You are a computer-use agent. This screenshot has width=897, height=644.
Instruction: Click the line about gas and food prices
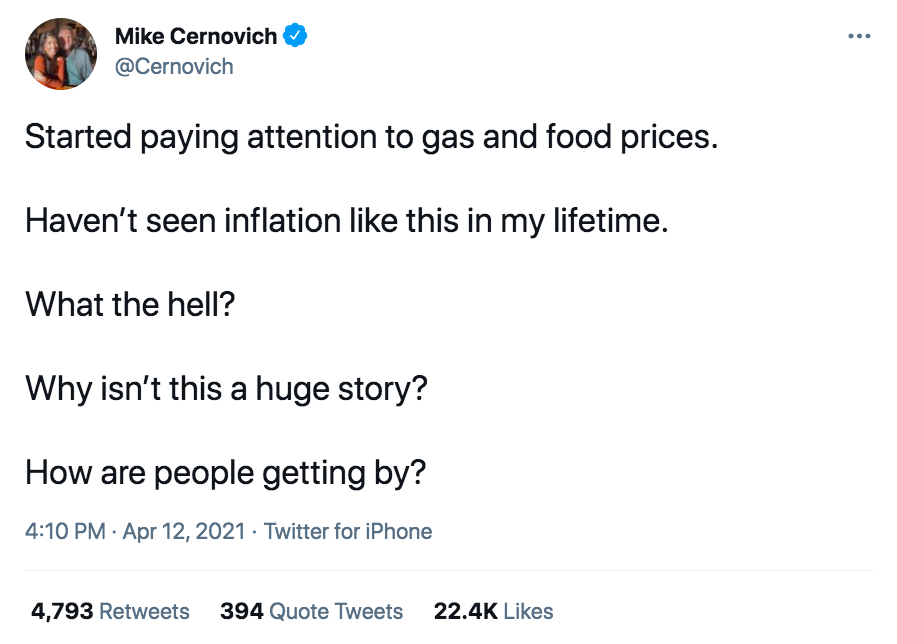(x=371, y=137)
